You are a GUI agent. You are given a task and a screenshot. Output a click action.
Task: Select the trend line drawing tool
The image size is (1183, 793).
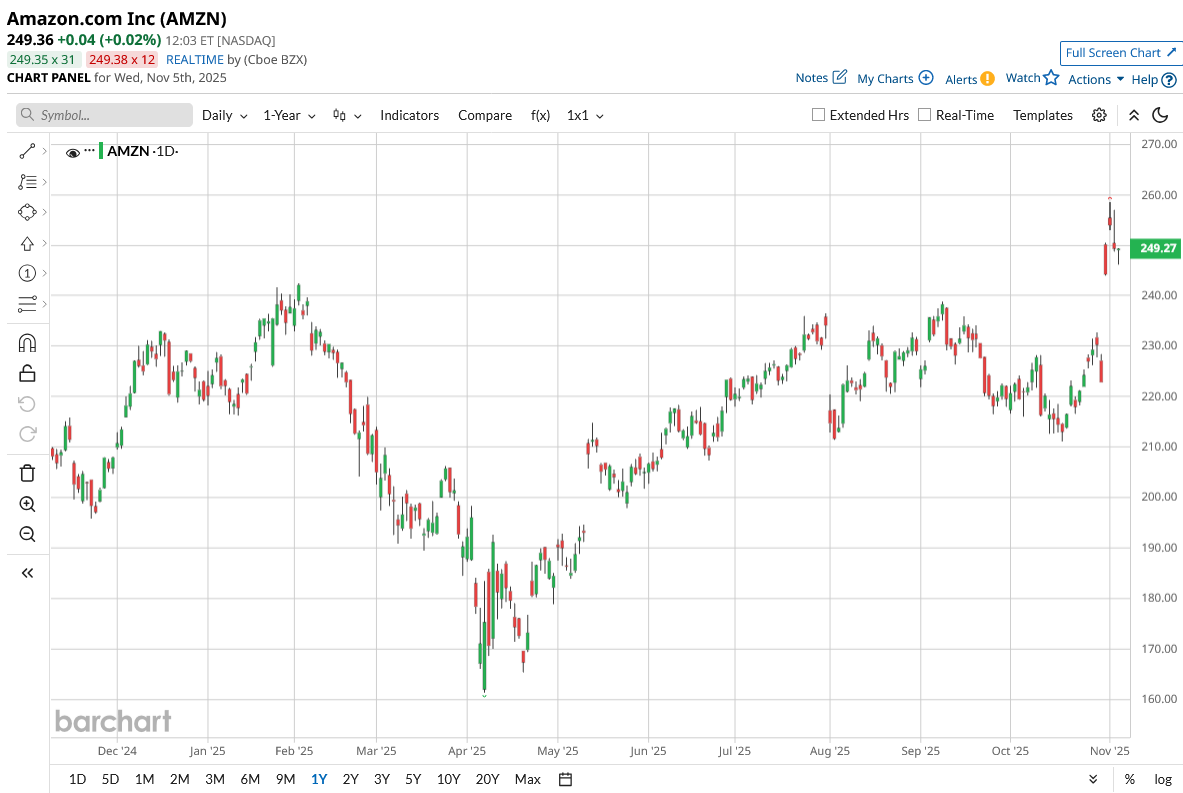tap(27, 151)
